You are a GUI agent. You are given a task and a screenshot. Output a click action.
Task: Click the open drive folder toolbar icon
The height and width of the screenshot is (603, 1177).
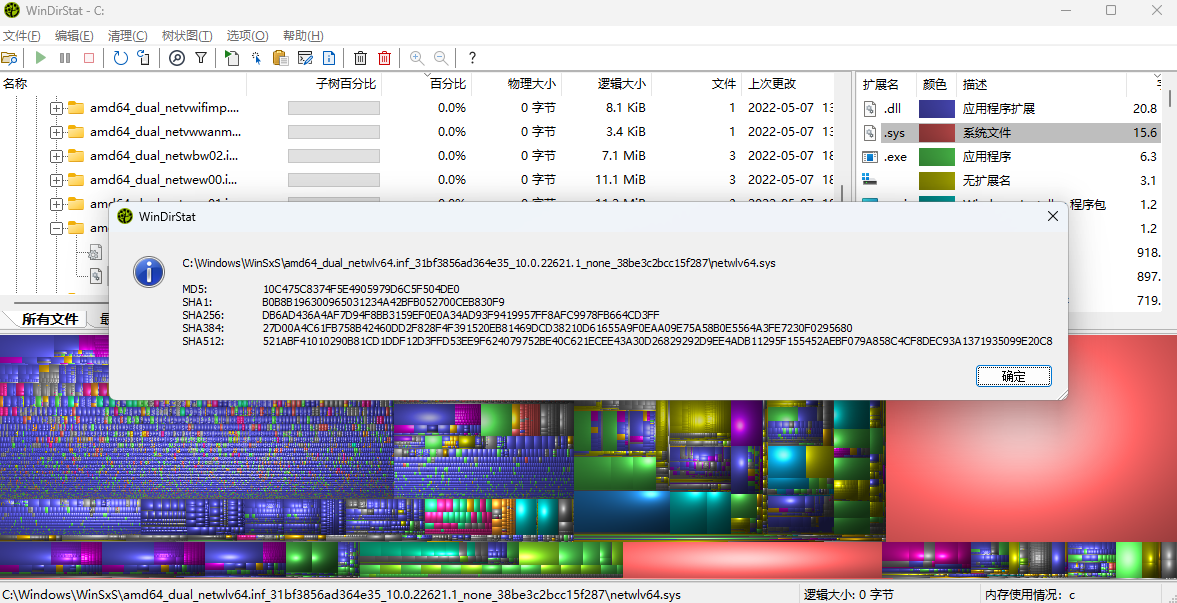point(10,58)
